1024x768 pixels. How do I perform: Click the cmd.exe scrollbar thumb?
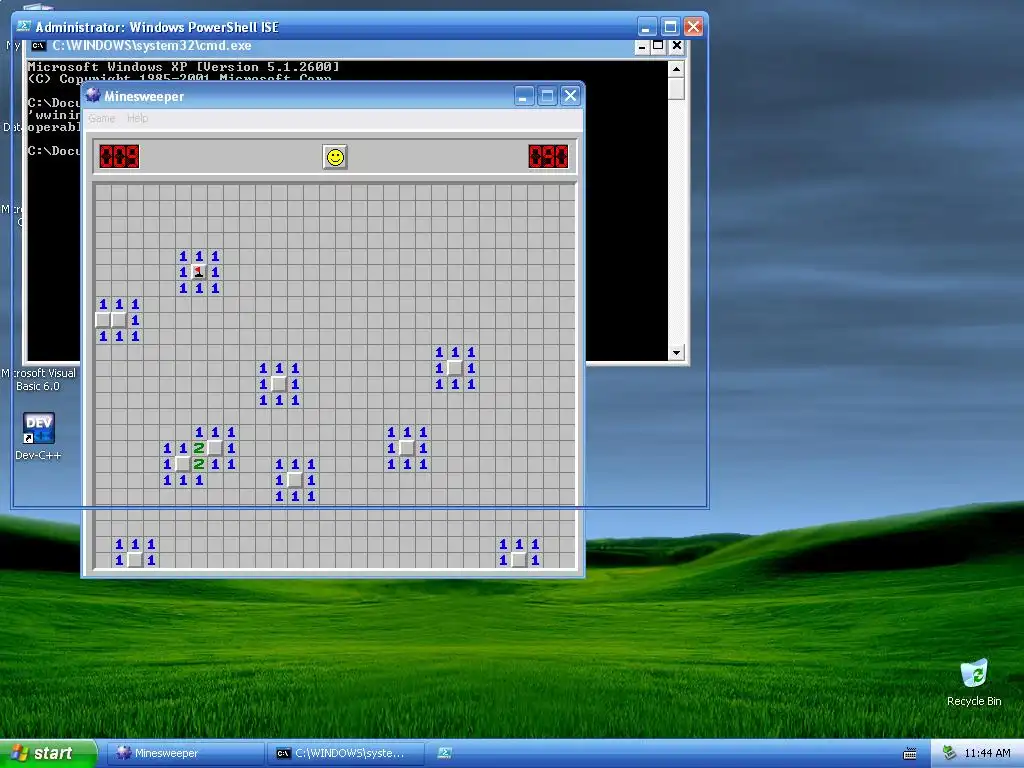pyautogui.click(x=677, y=88)
